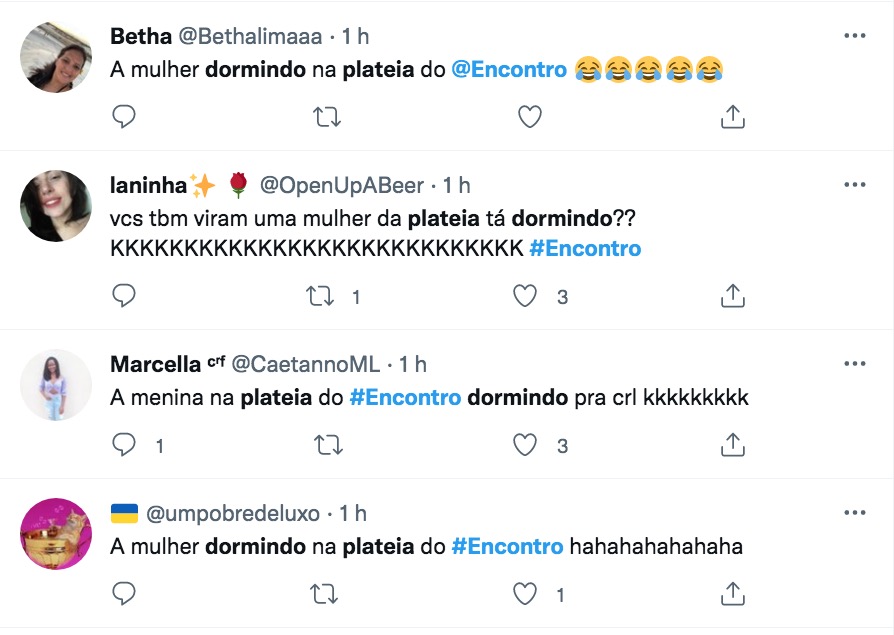
Task: Share Marcella's tweet
Action: coord(733,444)
